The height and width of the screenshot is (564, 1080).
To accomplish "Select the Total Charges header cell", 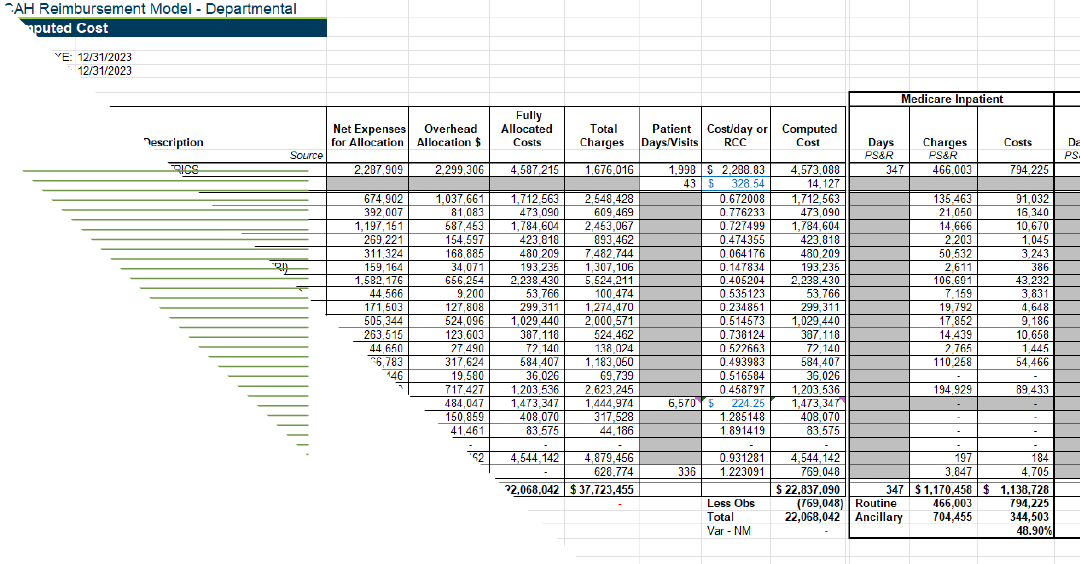I will click(x=602, y=135).
